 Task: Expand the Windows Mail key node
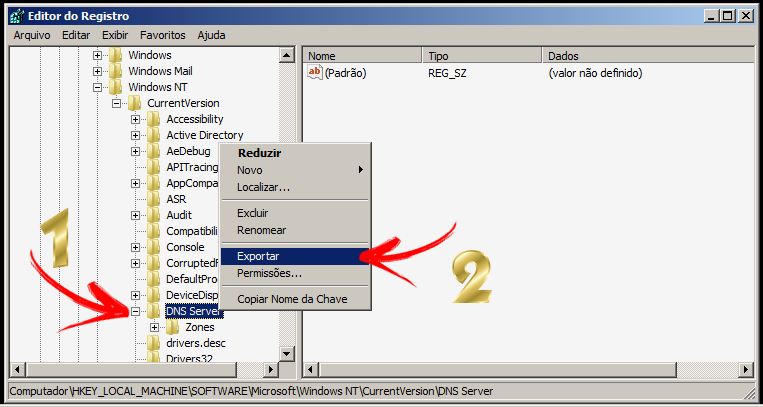(x=97, y=72)
